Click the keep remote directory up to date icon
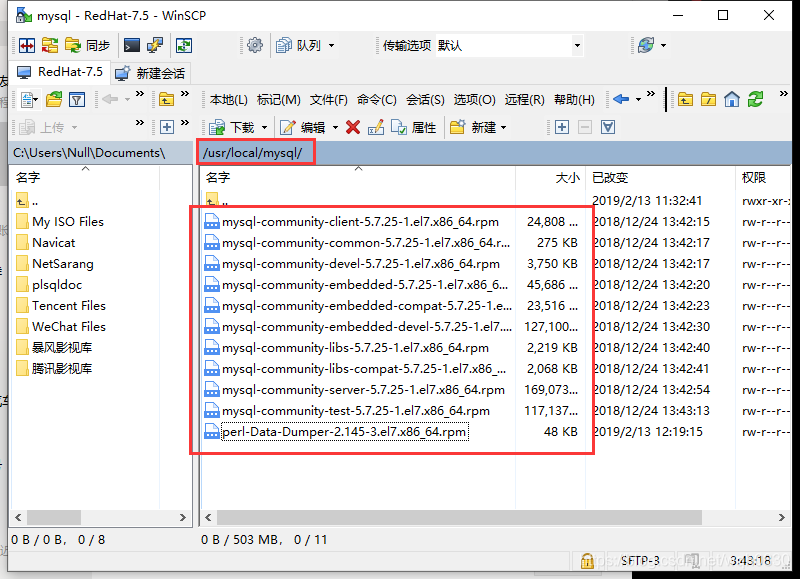The height and width of the screenshot is (579, 800). click(184, 46)
